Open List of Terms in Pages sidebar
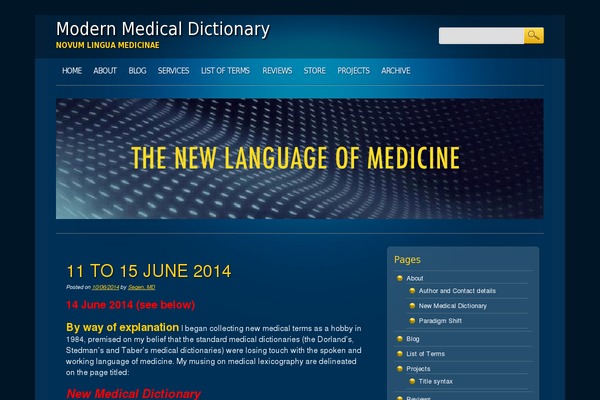Image resolution: width=600 pixels, height=400 pixels. coord(425,354)
